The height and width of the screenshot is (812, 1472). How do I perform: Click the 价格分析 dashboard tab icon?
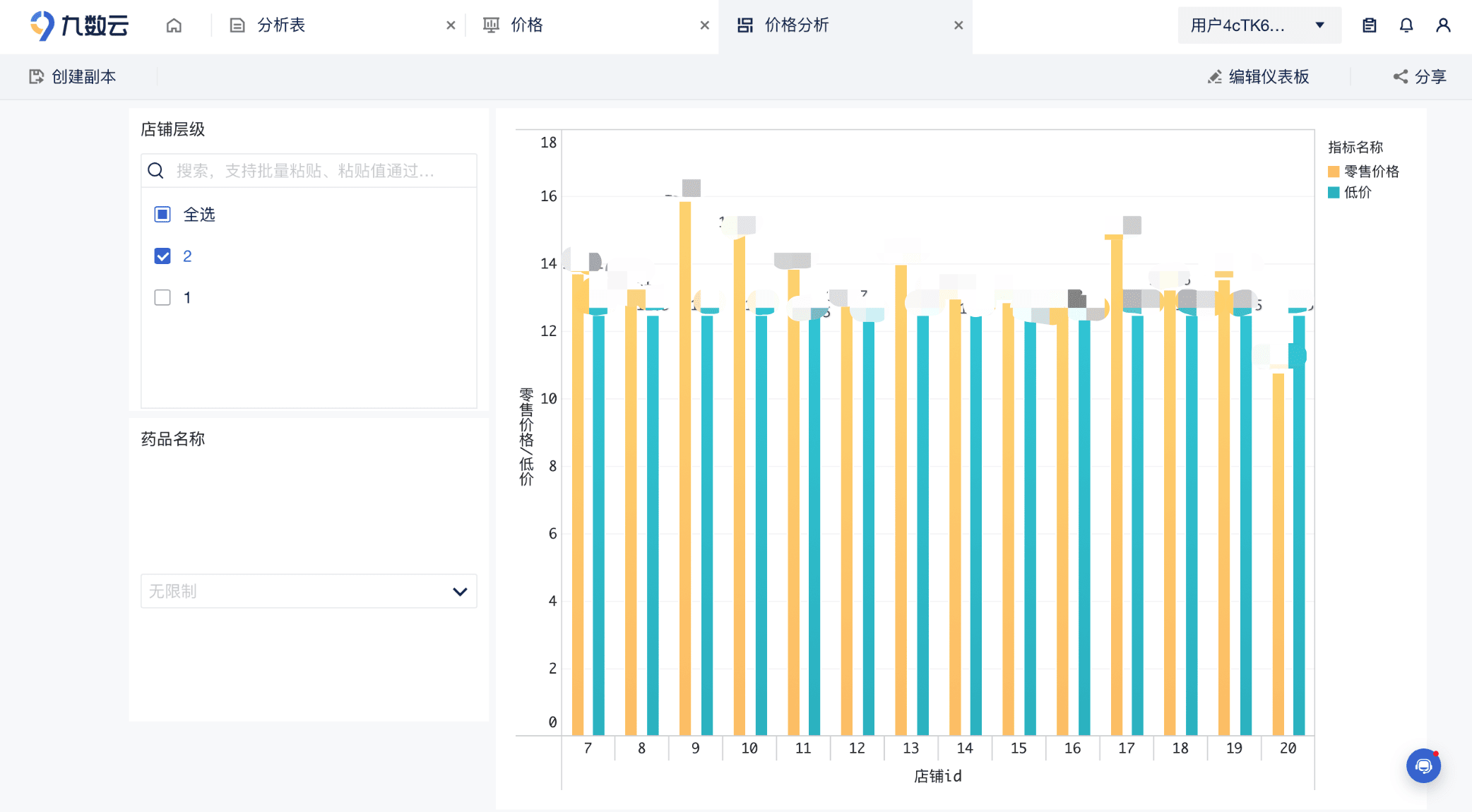coord(745,25)
